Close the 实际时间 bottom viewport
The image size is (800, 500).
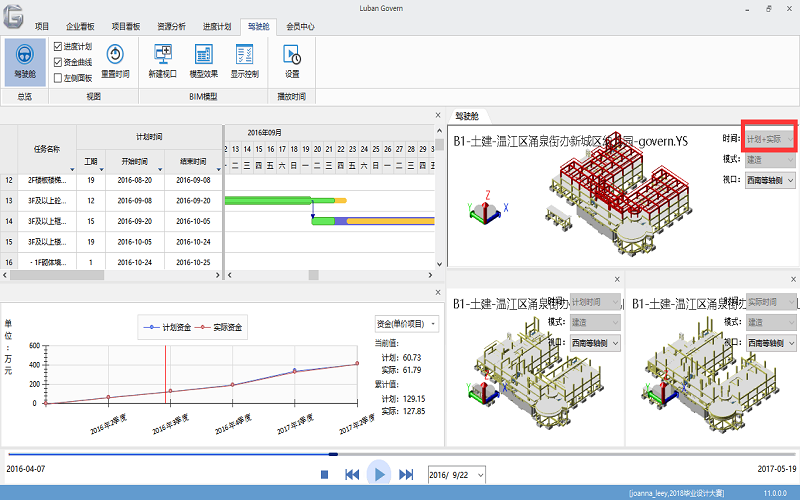tap(793, 279)
